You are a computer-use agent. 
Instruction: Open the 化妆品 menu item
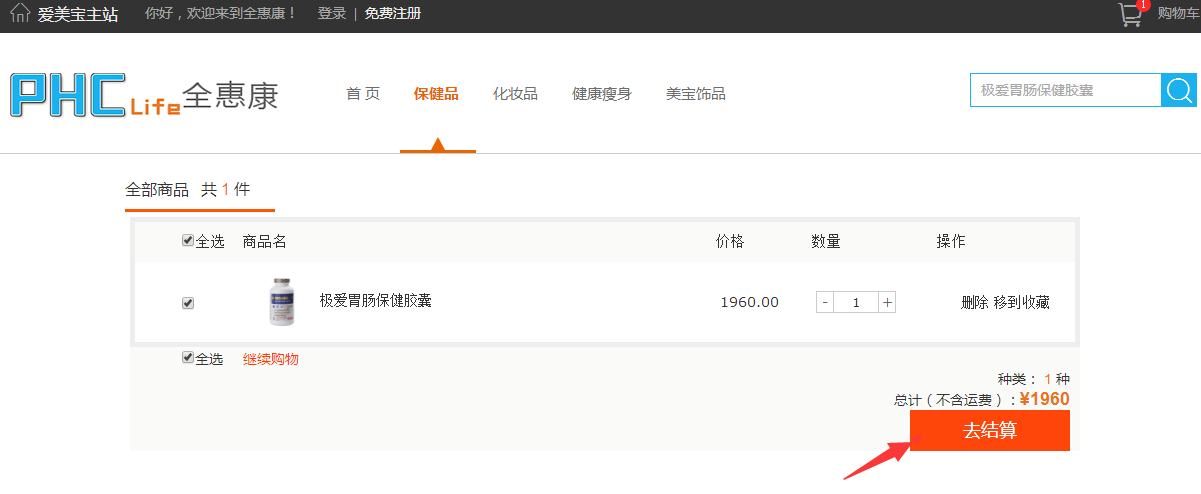tap(515, 94)
